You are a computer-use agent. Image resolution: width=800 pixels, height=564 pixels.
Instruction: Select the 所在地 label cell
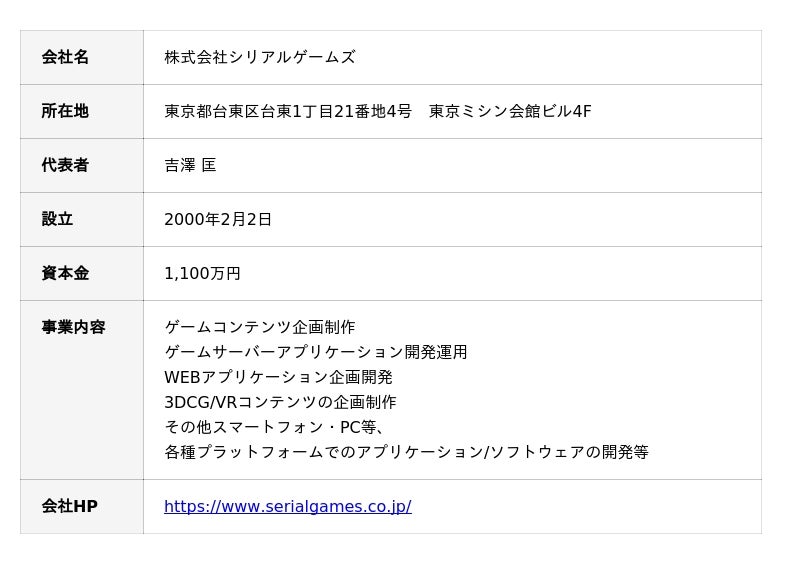[x=65, y=111]
